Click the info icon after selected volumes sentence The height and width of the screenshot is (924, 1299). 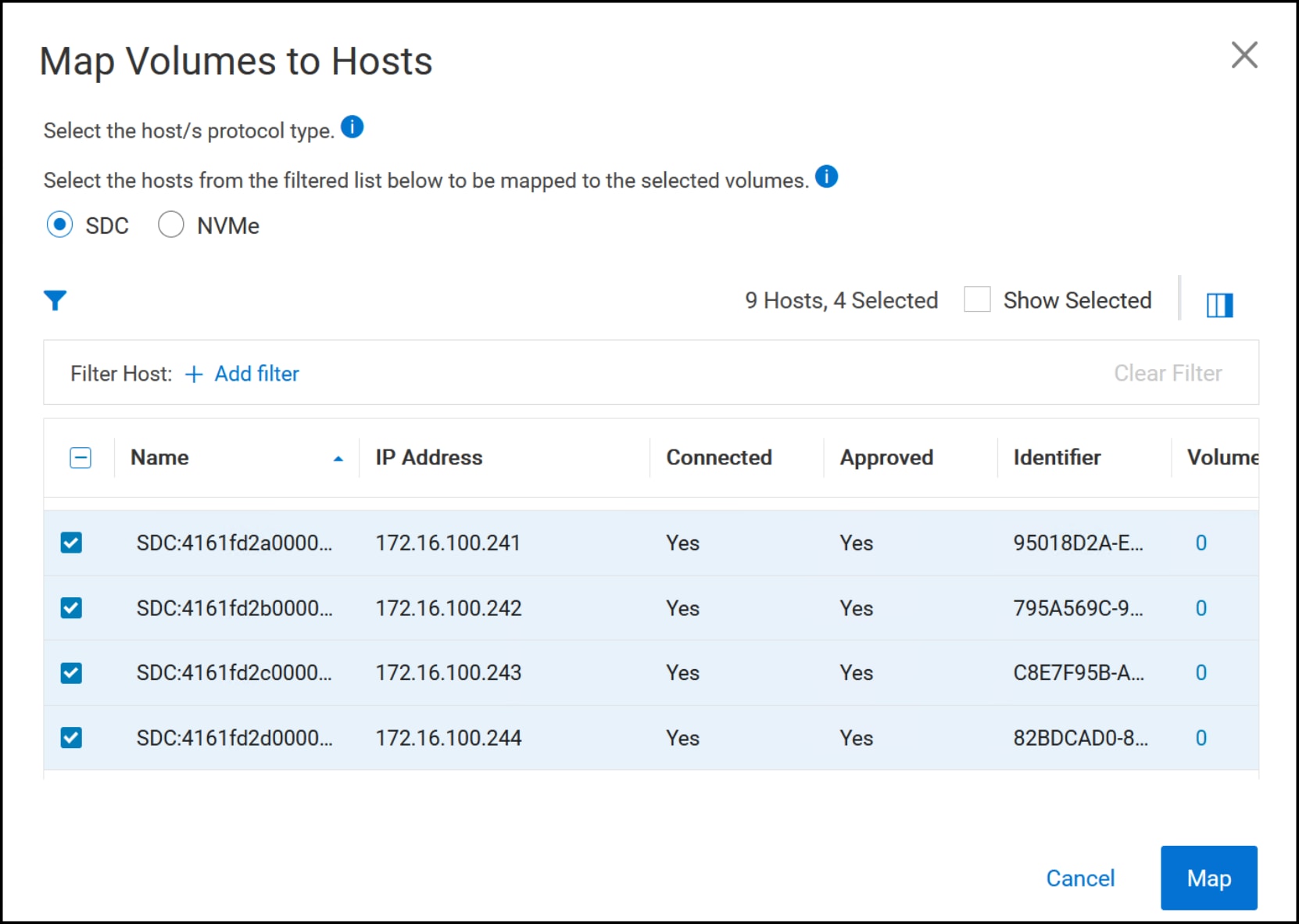tap(826, 177)
